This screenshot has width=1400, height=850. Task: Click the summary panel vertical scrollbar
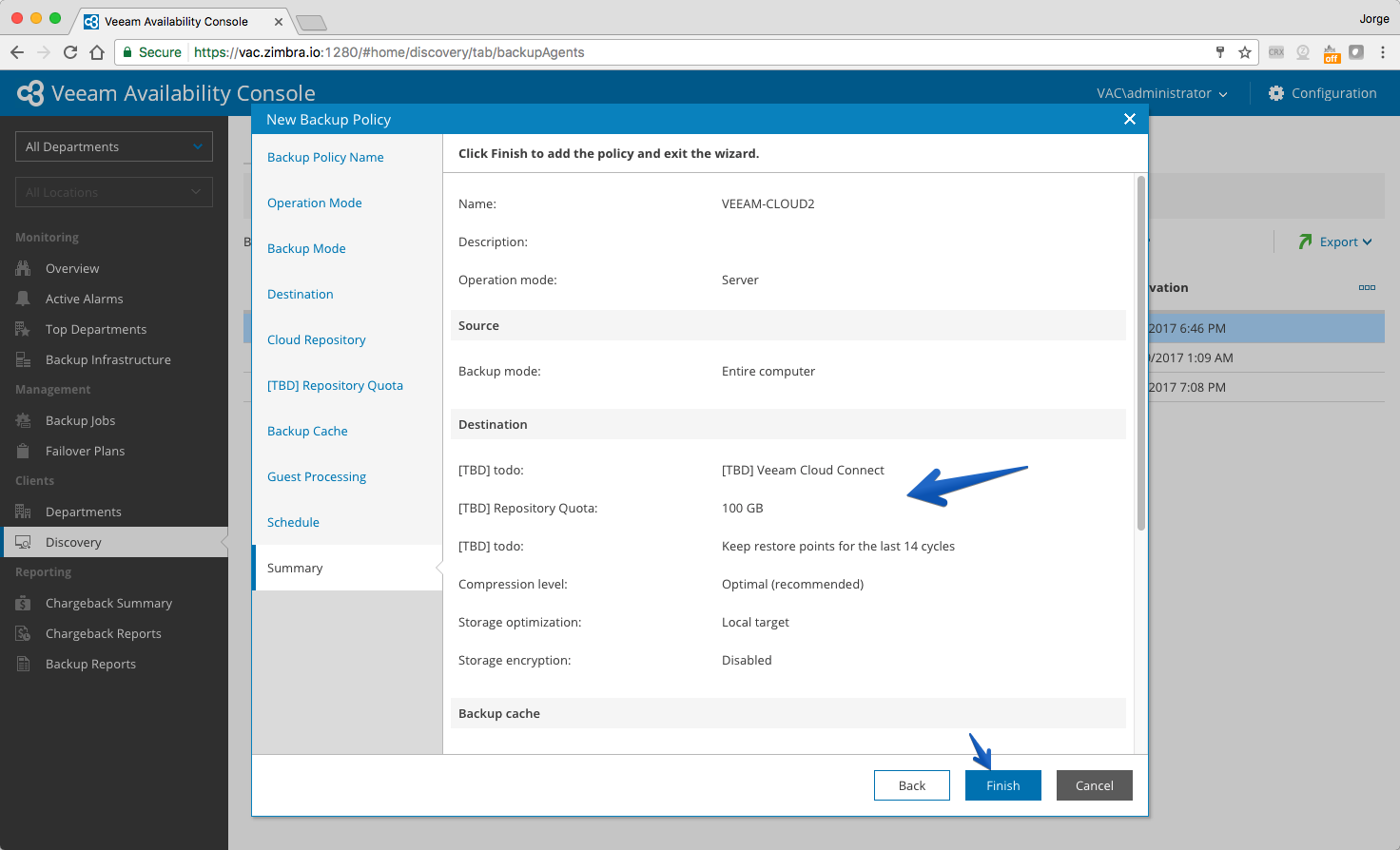coord(1141,353)
